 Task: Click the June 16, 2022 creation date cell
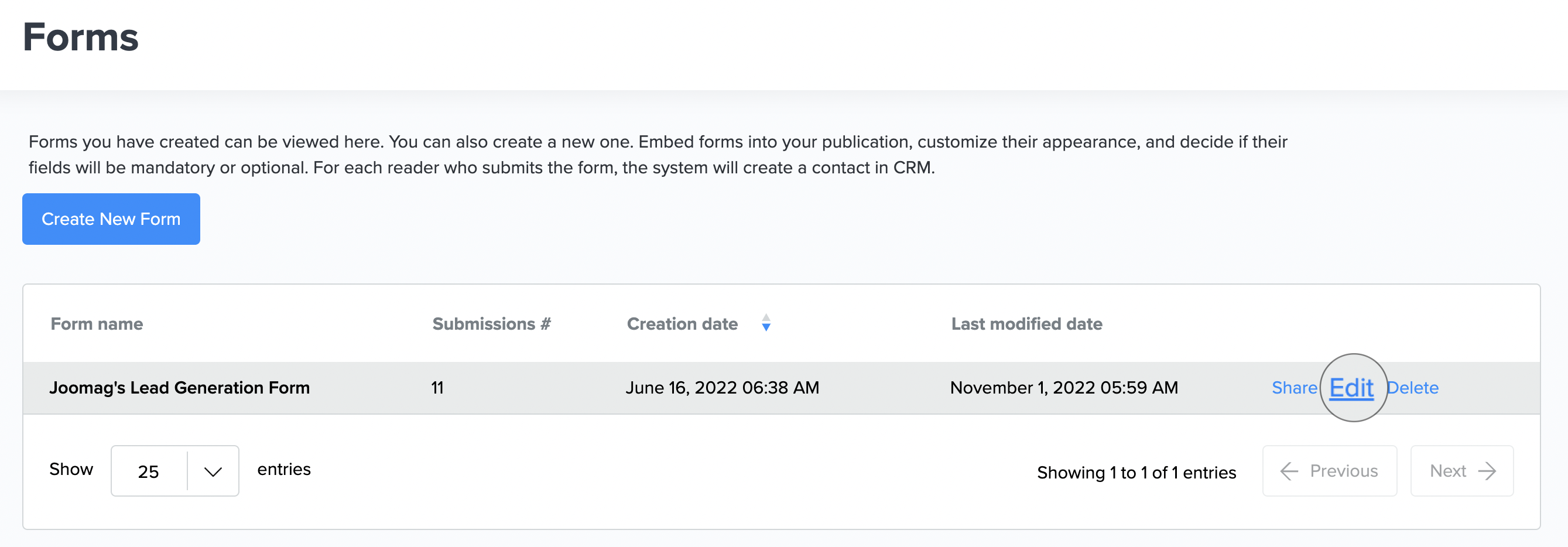722,388
